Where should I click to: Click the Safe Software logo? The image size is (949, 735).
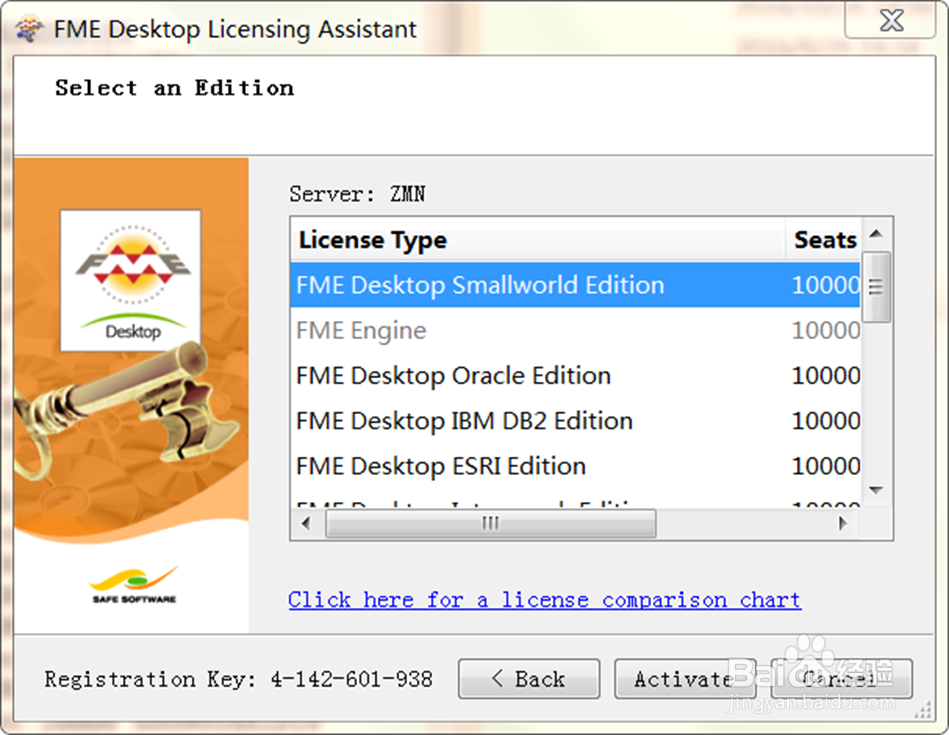[134, 584]
